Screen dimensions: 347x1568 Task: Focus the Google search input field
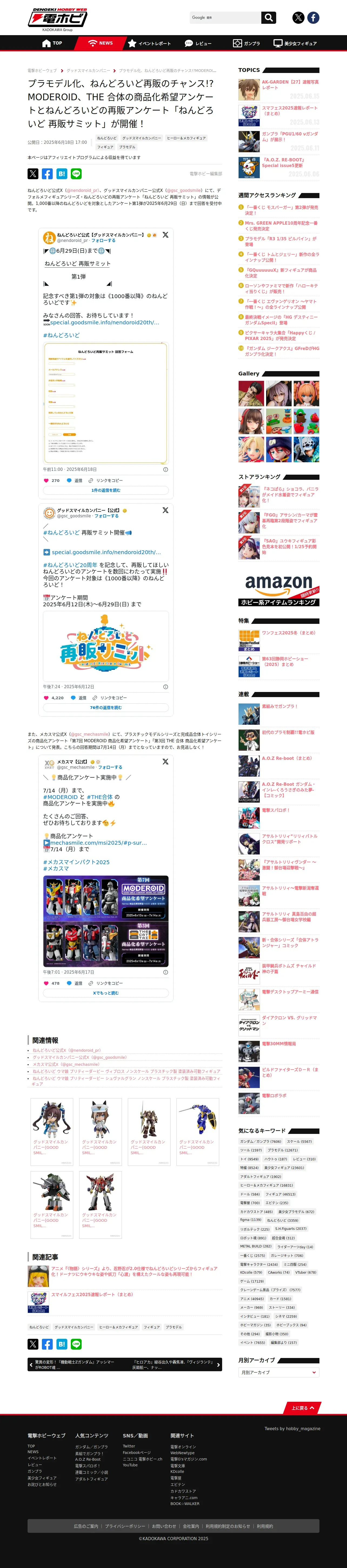225,18
